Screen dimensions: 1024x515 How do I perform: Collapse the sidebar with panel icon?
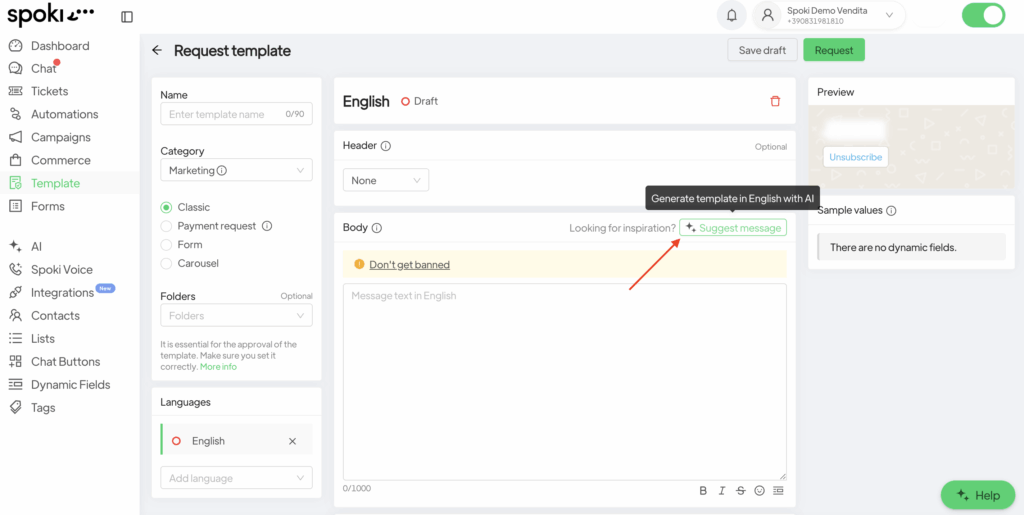click(x=127, y=16)
